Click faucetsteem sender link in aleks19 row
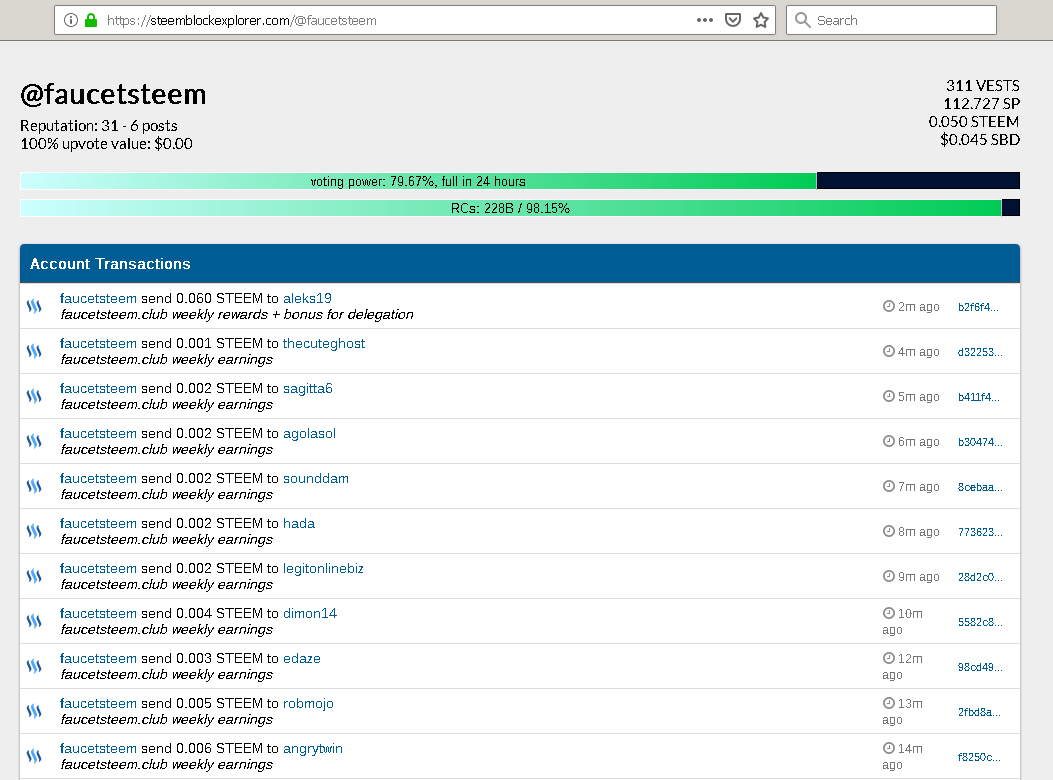 pos(98,298)
